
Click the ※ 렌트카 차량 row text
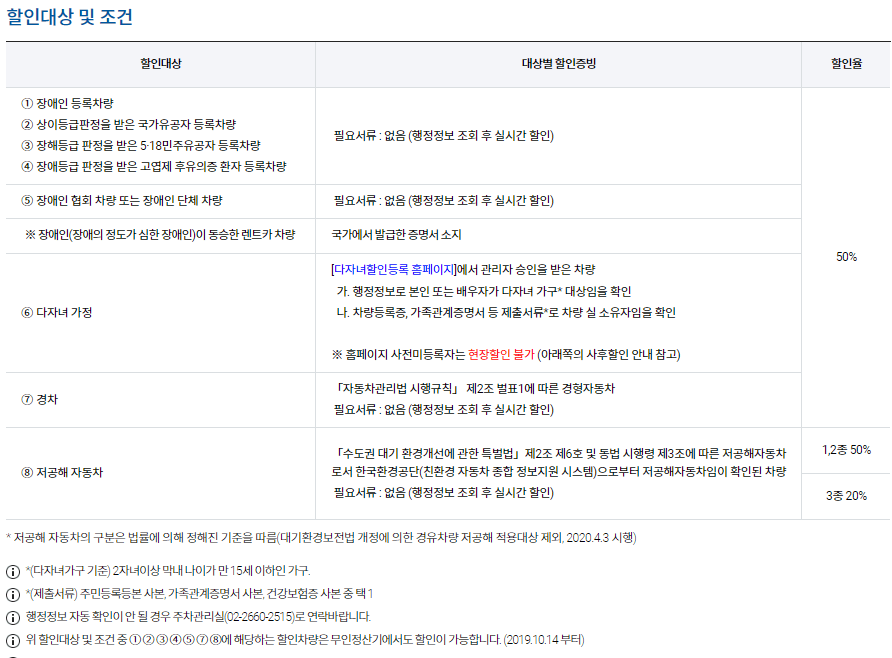(160, 235)
